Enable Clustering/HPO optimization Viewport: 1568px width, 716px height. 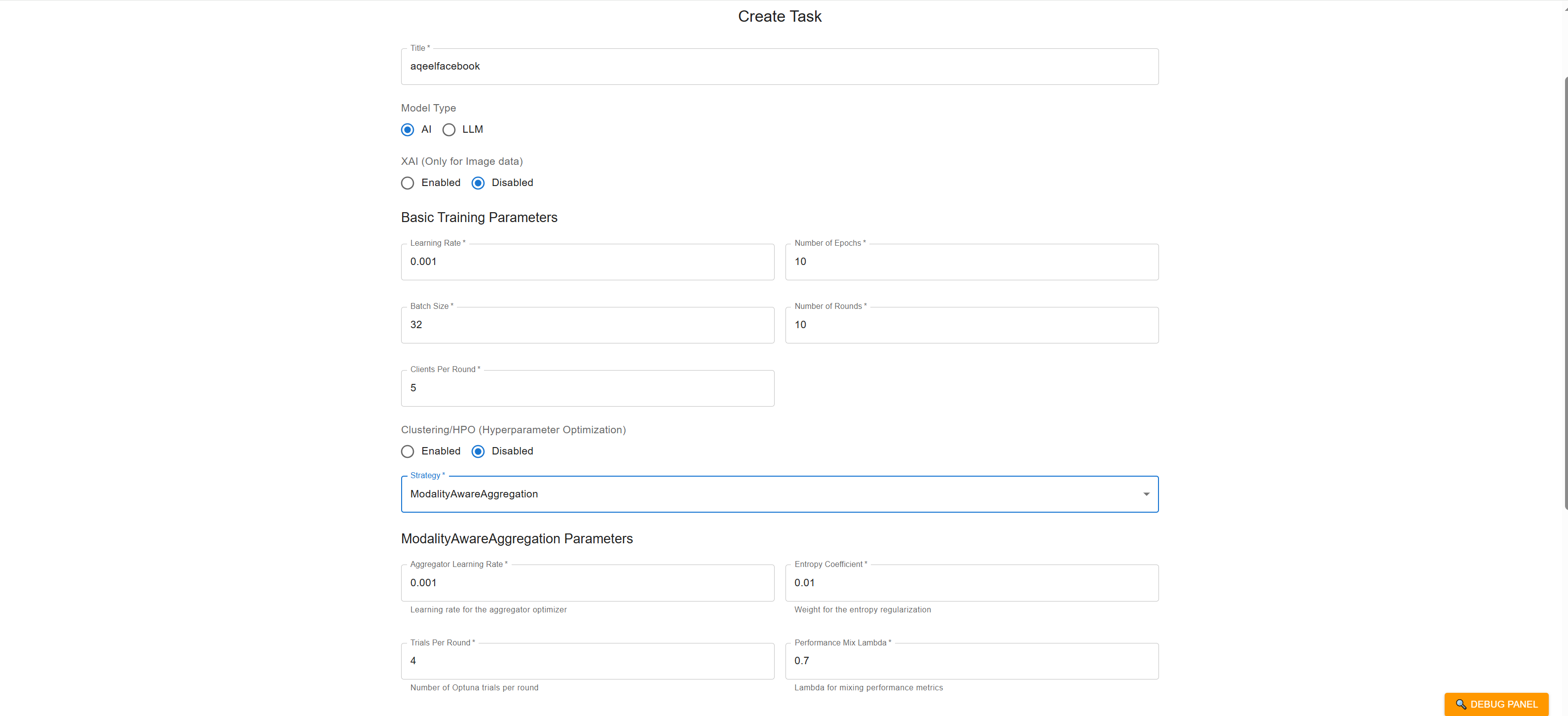[408, 451]
